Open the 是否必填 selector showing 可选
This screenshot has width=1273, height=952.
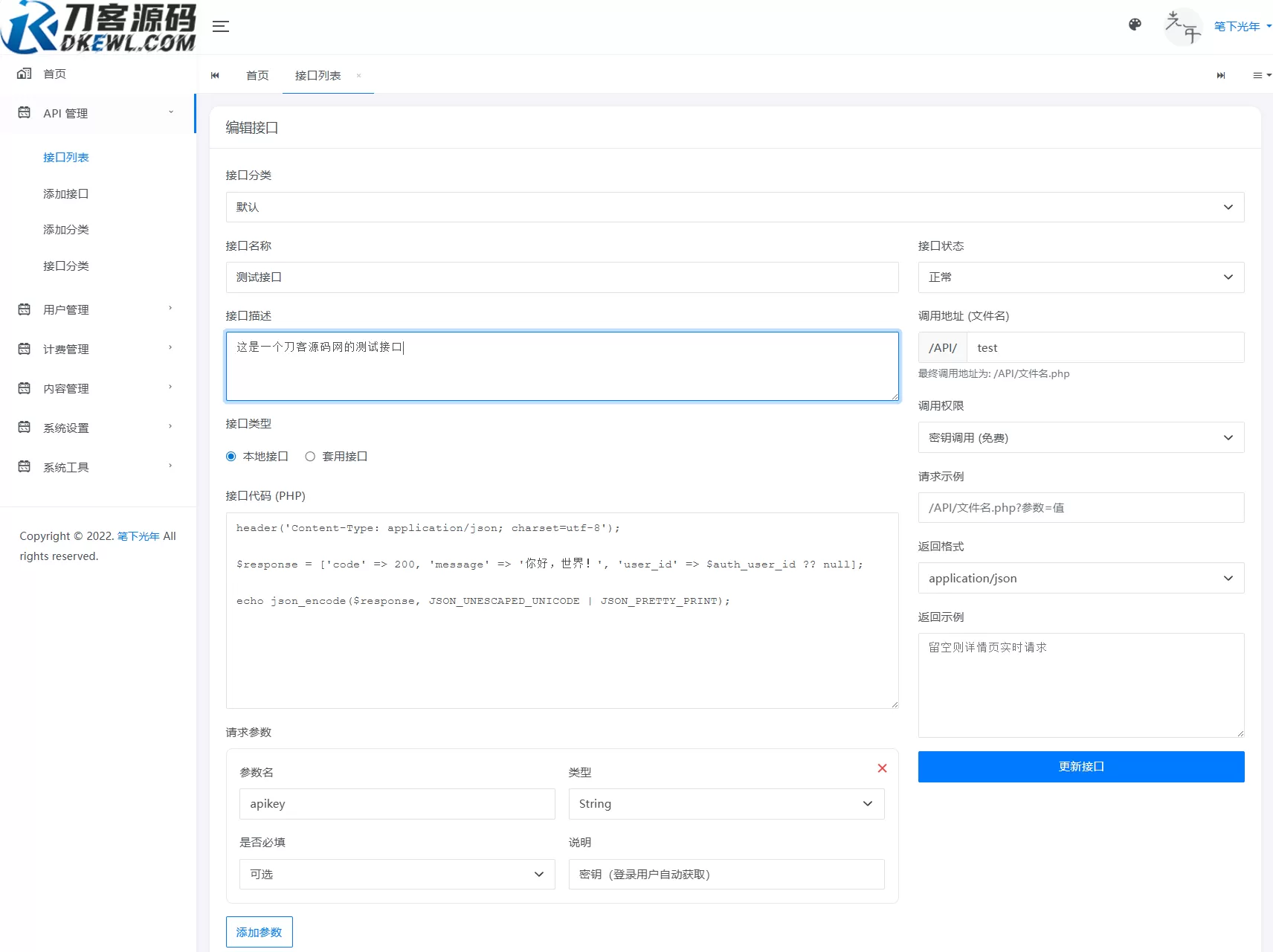pos(396,874)
